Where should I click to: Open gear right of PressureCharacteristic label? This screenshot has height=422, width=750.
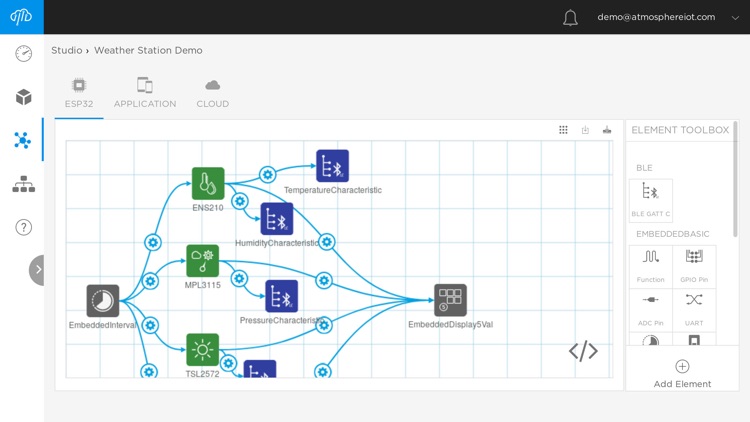324,326
